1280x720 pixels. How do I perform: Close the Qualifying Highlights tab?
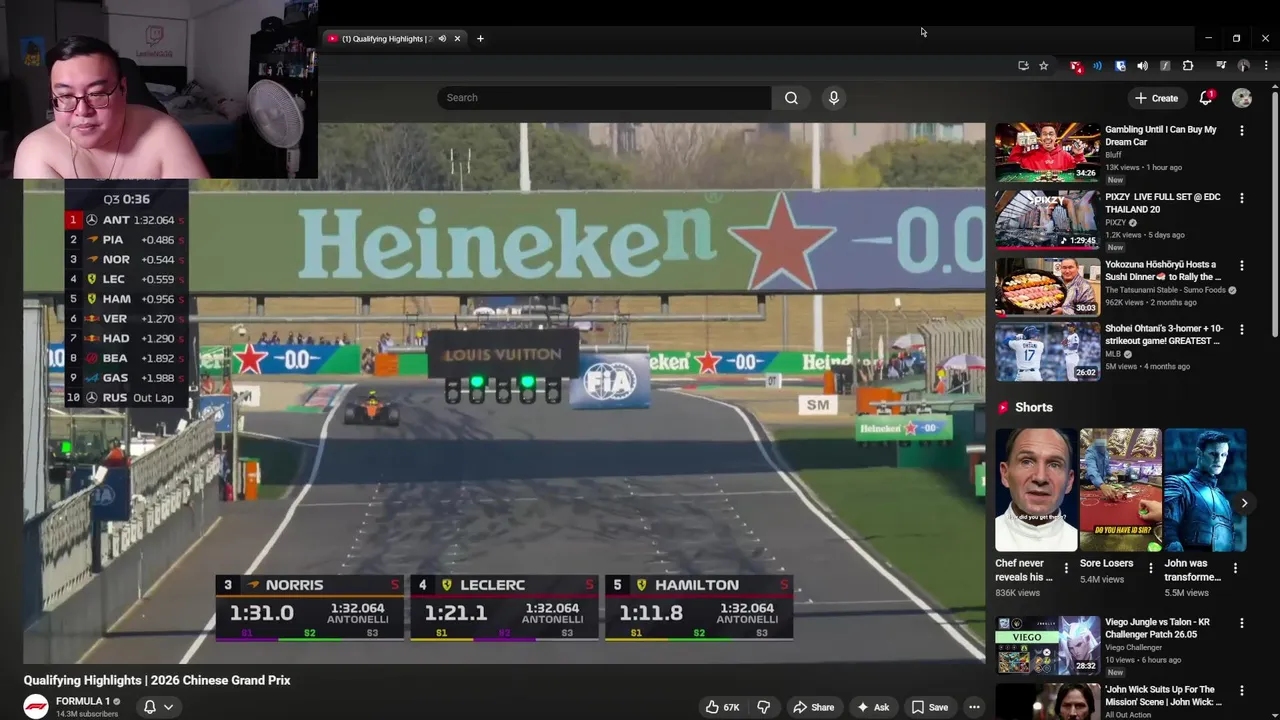click(457, 39)
